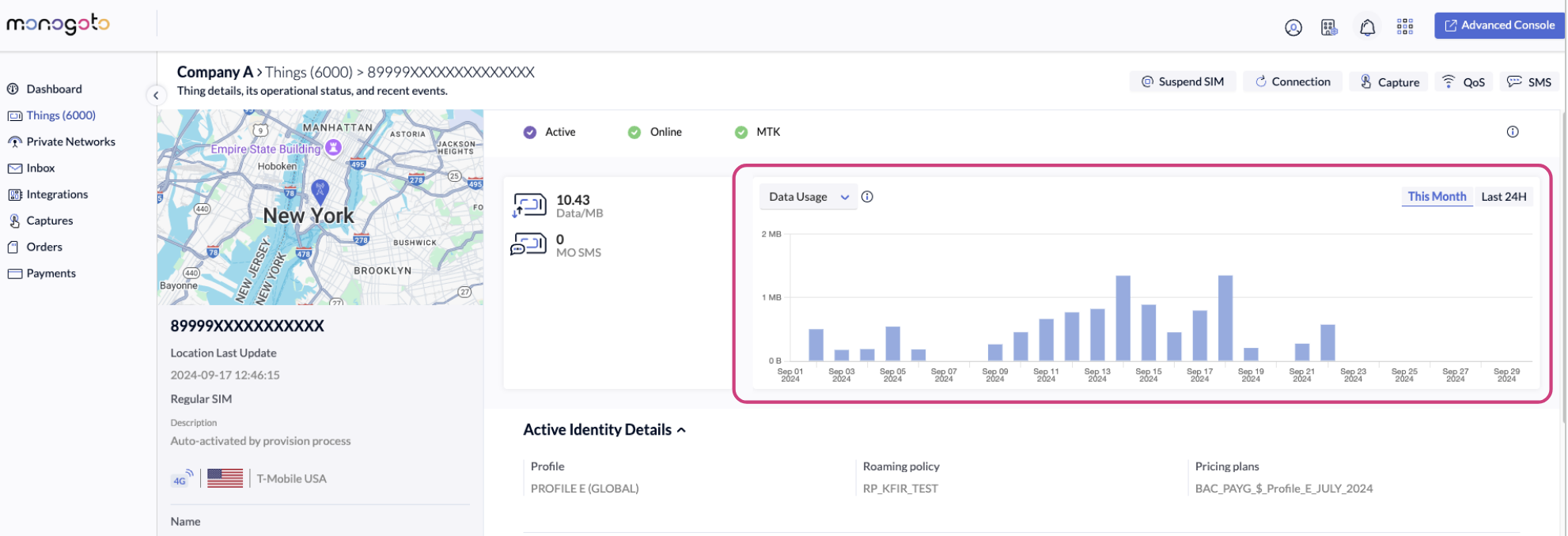Collapse the left sidebar with the arrow
Image resolution: width=1568 pixels, height=536 pixels.
[x=156, y=96]
